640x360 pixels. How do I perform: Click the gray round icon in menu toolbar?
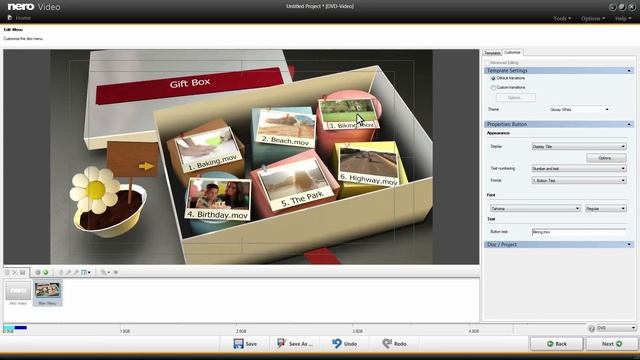(38, 272)
